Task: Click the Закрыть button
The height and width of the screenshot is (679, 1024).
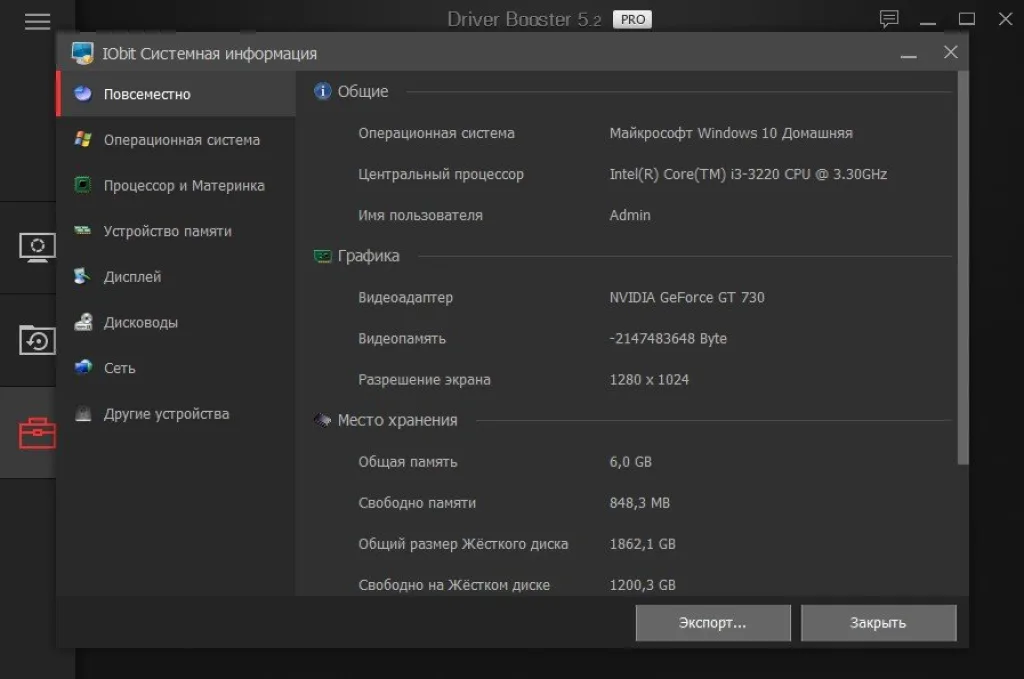Action: 878,623
